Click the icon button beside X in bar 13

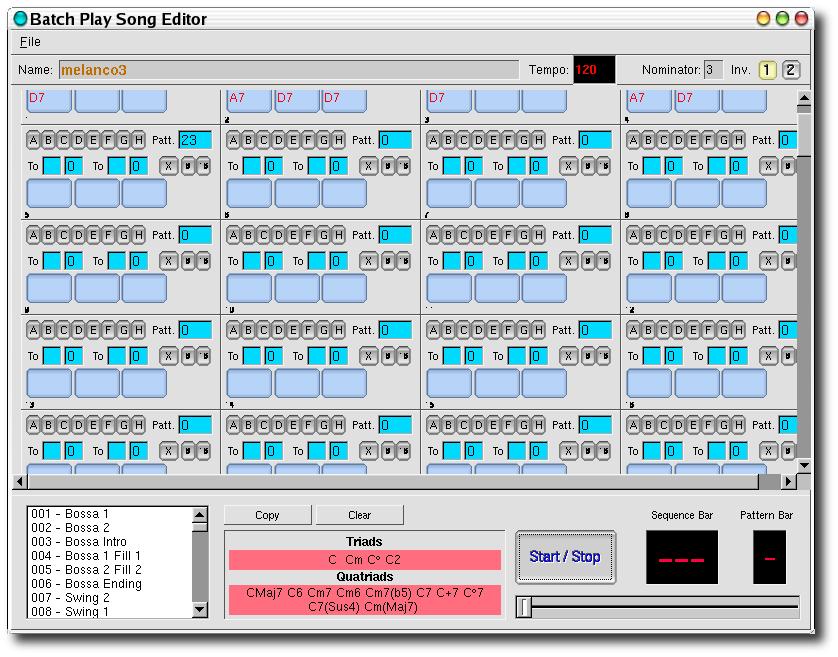[188, 356]
